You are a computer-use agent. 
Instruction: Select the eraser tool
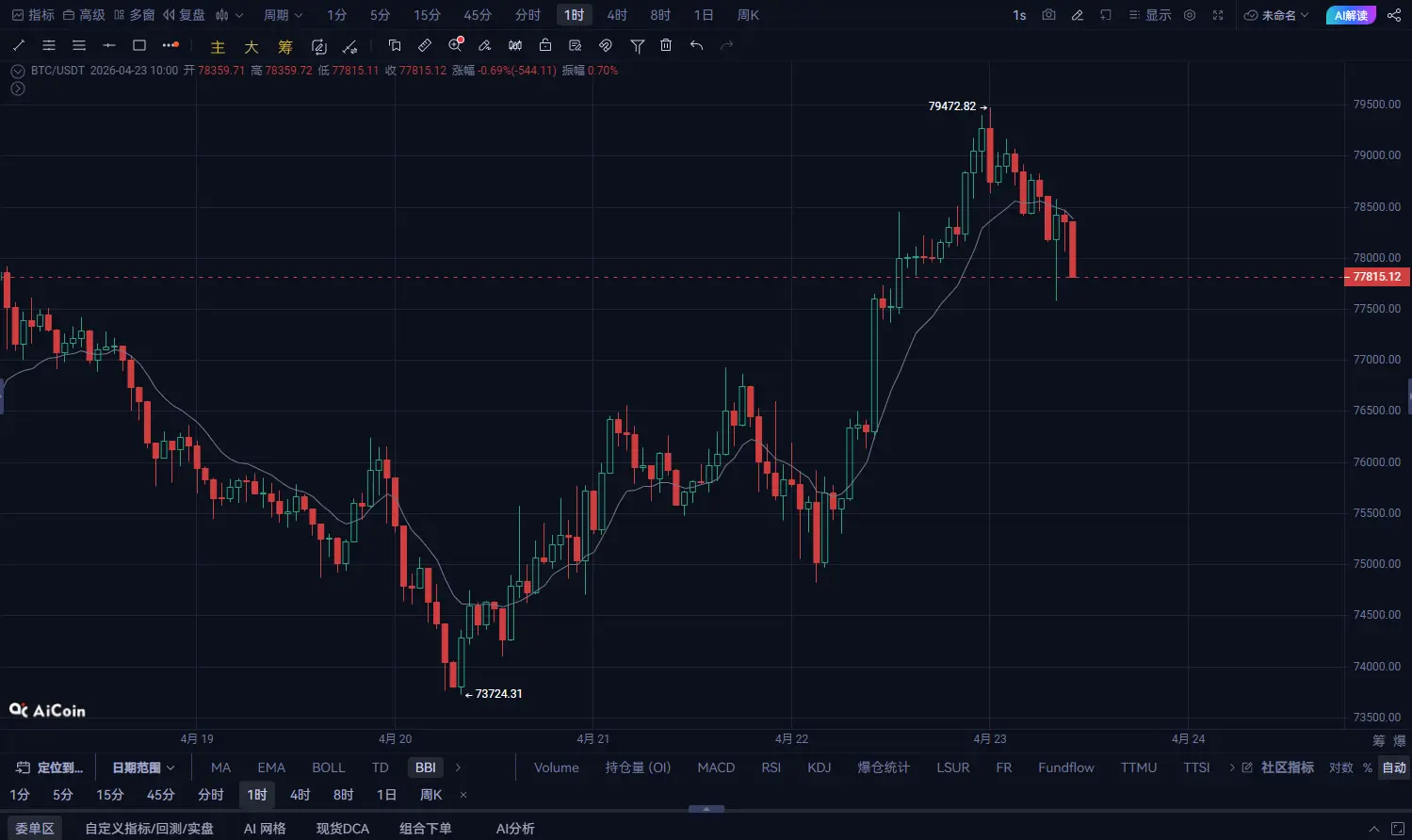coord(485,45)
